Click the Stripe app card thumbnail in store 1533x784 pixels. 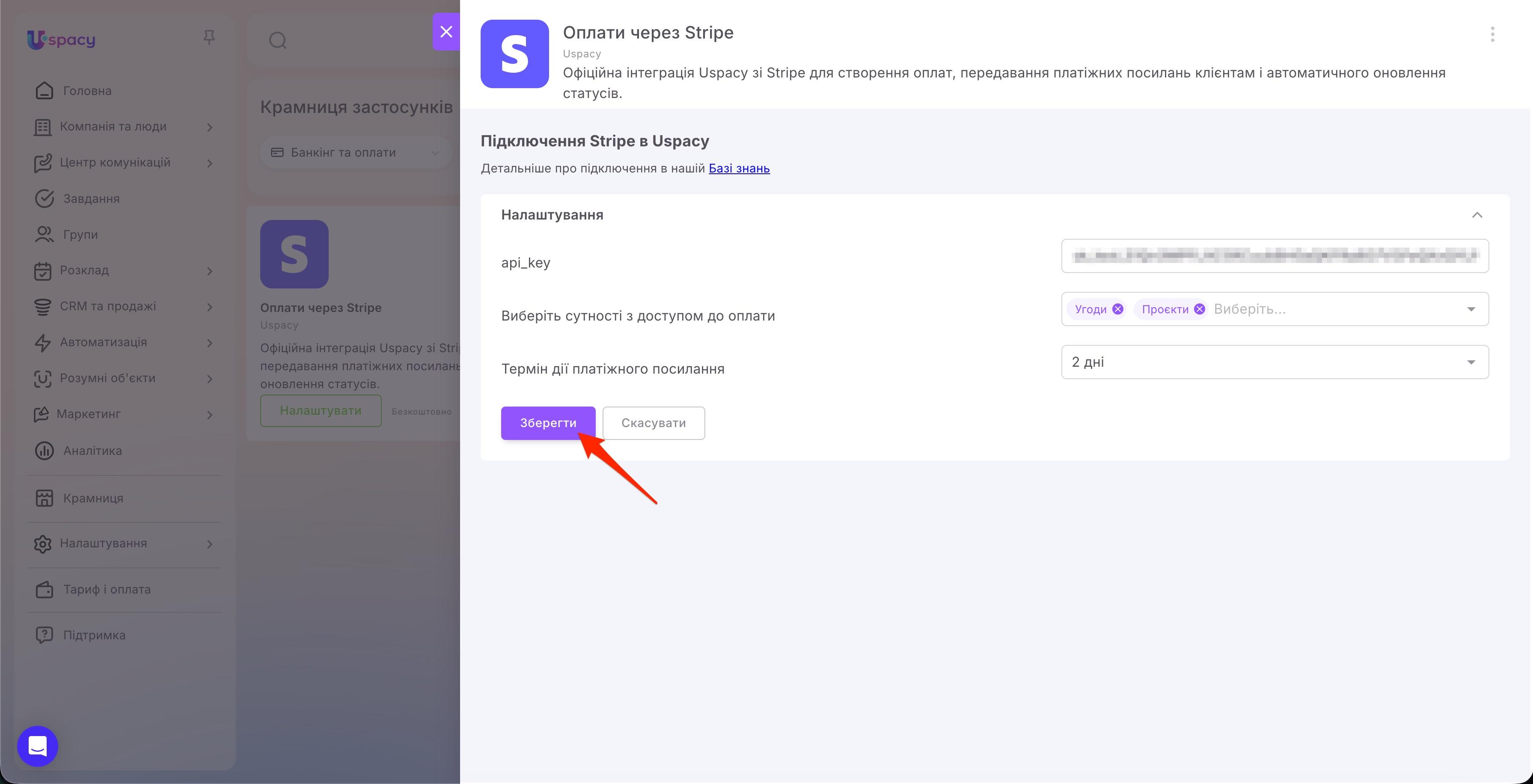[x=294, y=254]
